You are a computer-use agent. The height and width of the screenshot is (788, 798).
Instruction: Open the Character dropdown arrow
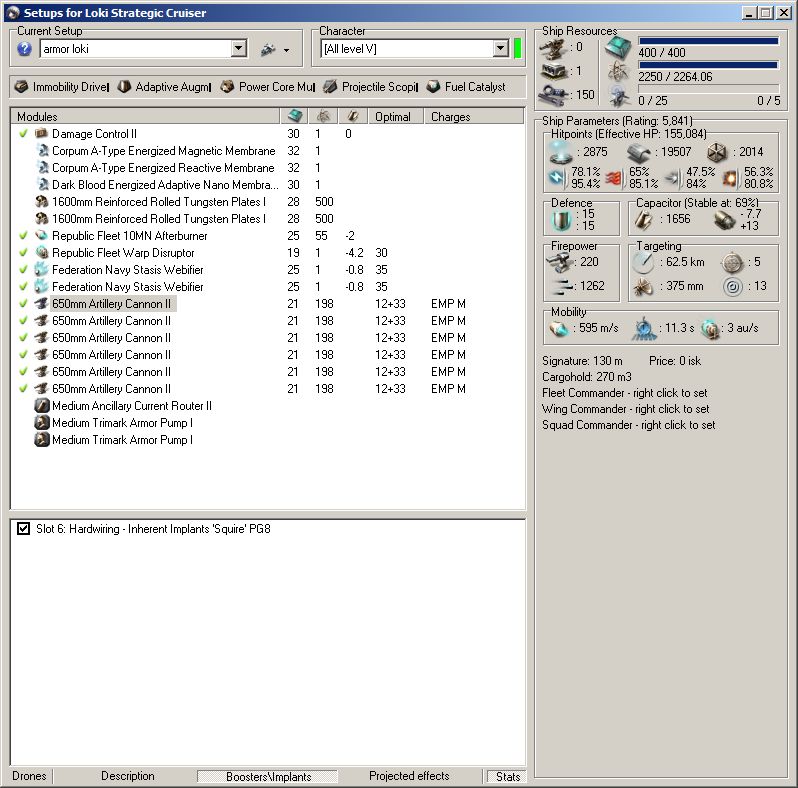pyautogui.click(x=501, y=49)
